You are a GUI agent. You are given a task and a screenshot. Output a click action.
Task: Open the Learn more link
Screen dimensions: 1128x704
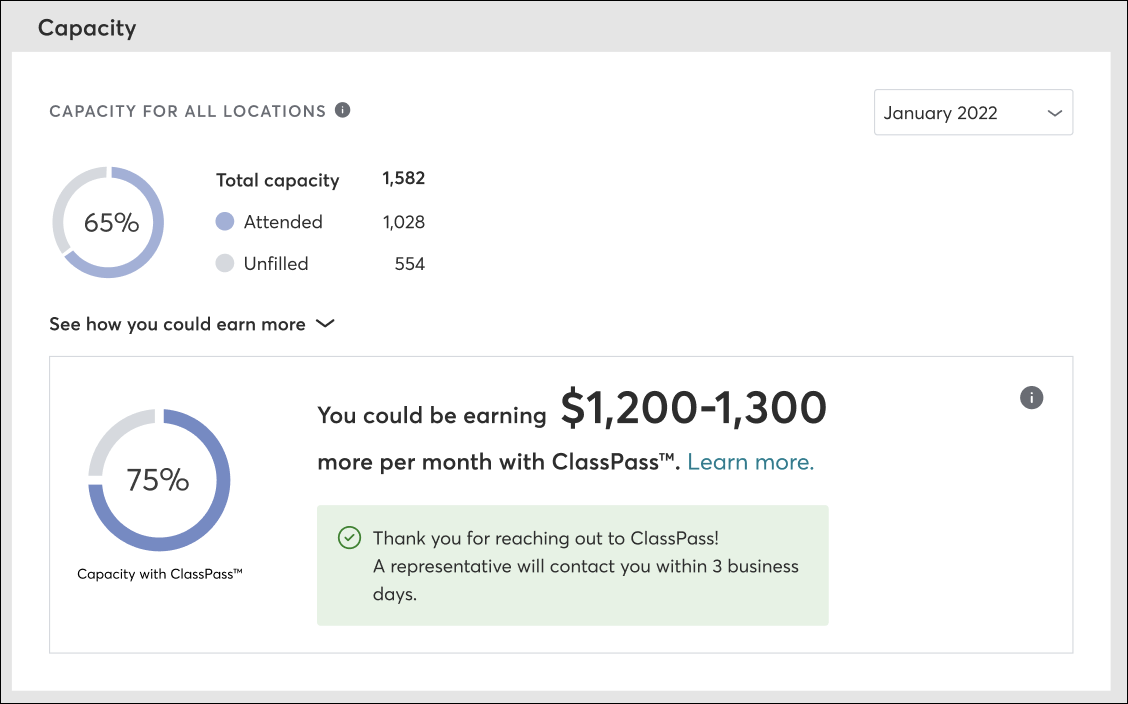coord(750,462)
